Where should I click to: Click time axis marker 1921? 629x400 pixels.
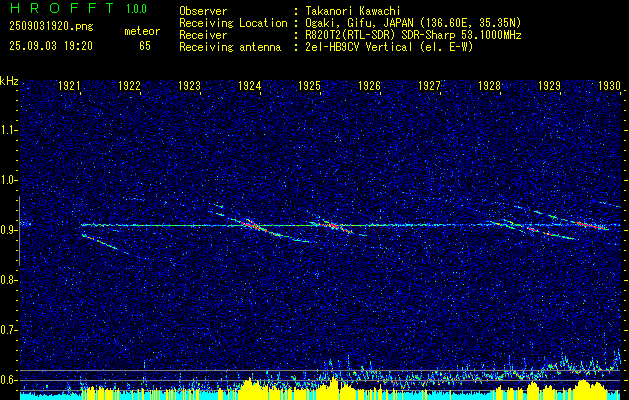[x=70, y=85]
